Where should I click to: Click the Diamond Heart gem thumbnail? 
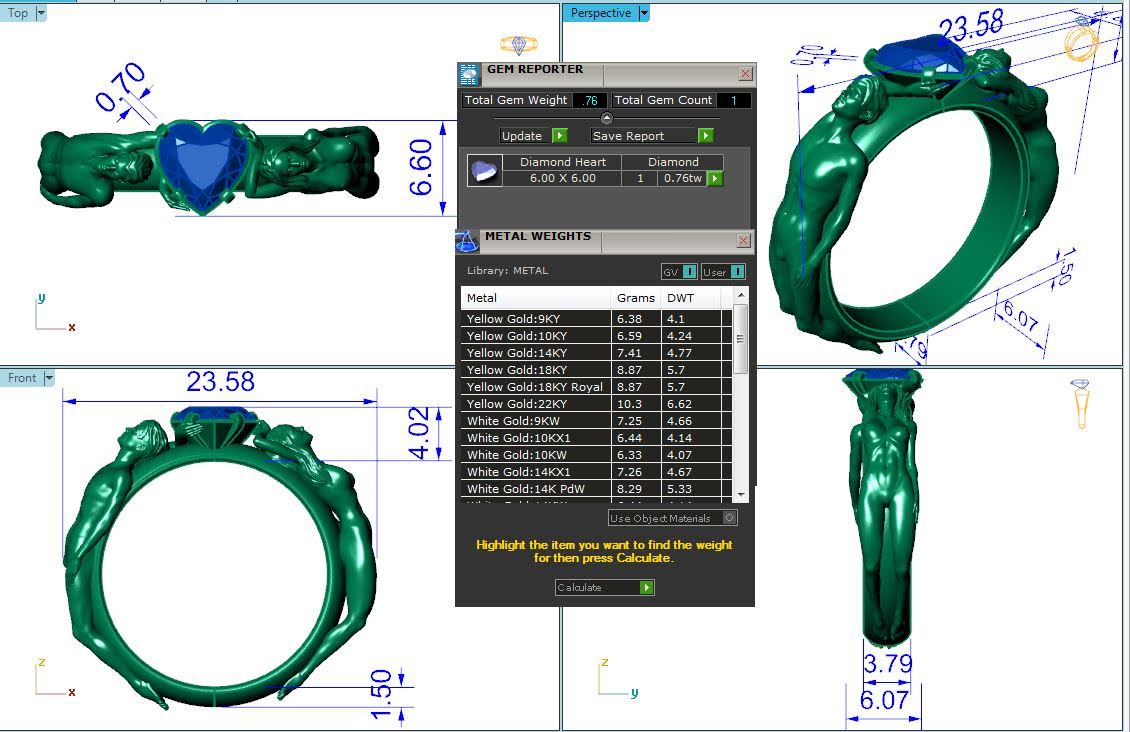coord(485,171)
